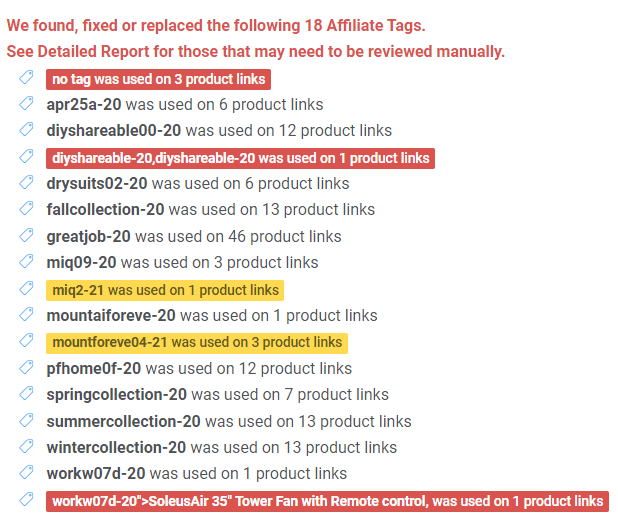Image resolution: width=618 pixels, height=522 pixels.
Task: Click tag icon beside workw07d-20 entry
Action: [x=26, y=472]
